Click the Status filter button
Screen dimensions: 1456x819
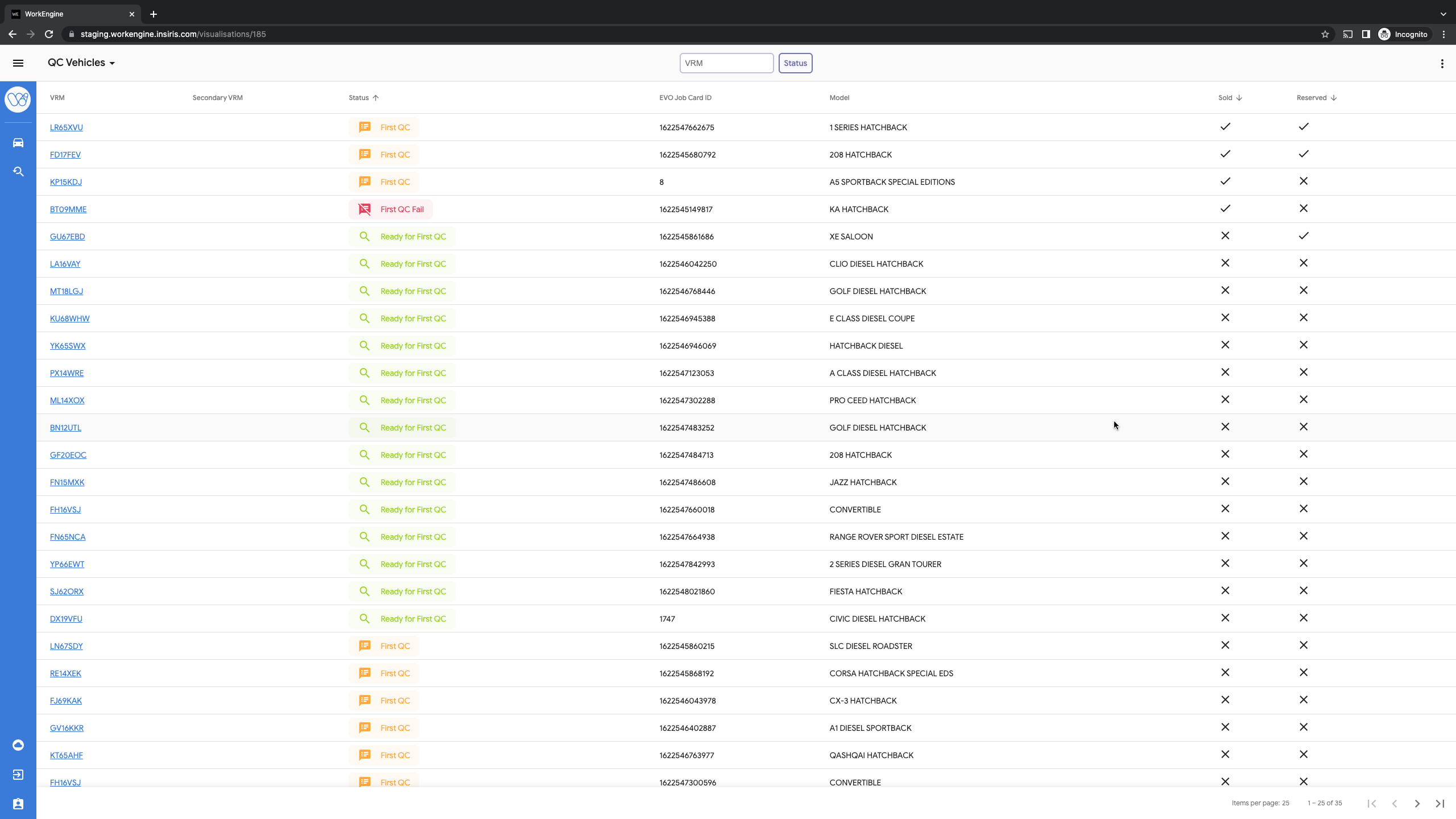(x=795, y=63)
